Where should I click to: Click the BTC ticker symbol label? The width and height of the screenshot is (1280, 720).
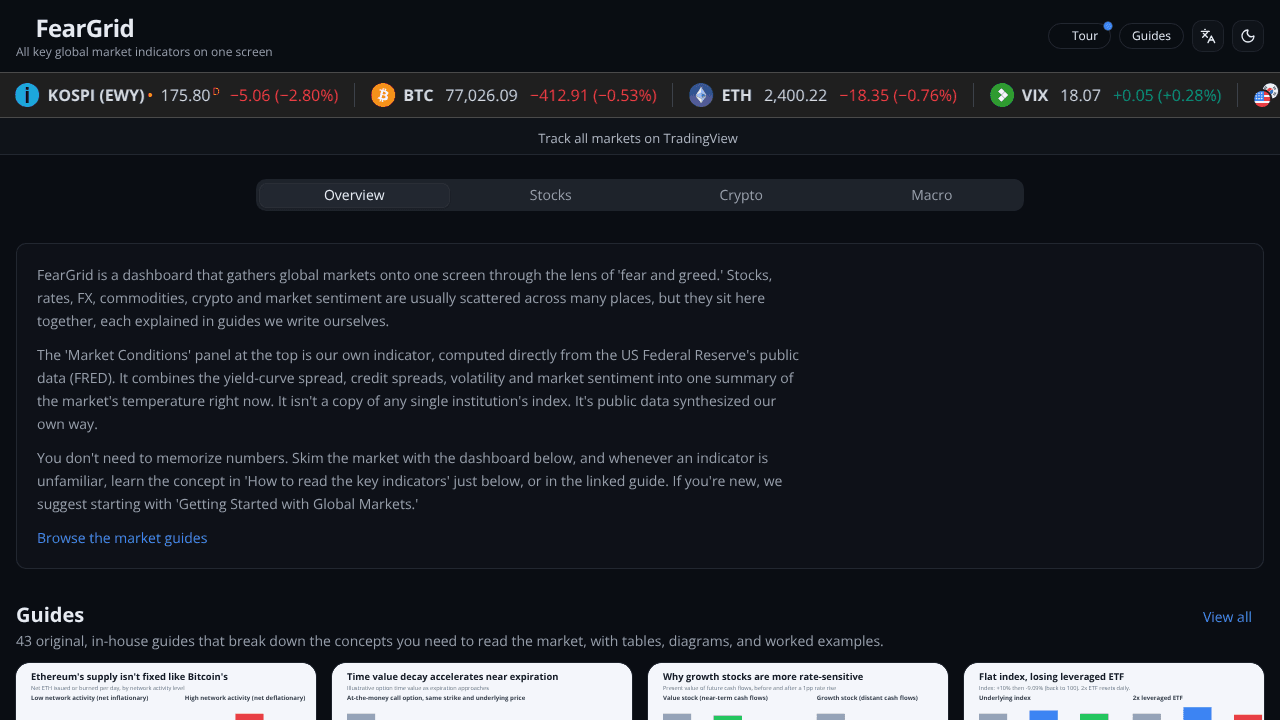(x=418, y=95)
